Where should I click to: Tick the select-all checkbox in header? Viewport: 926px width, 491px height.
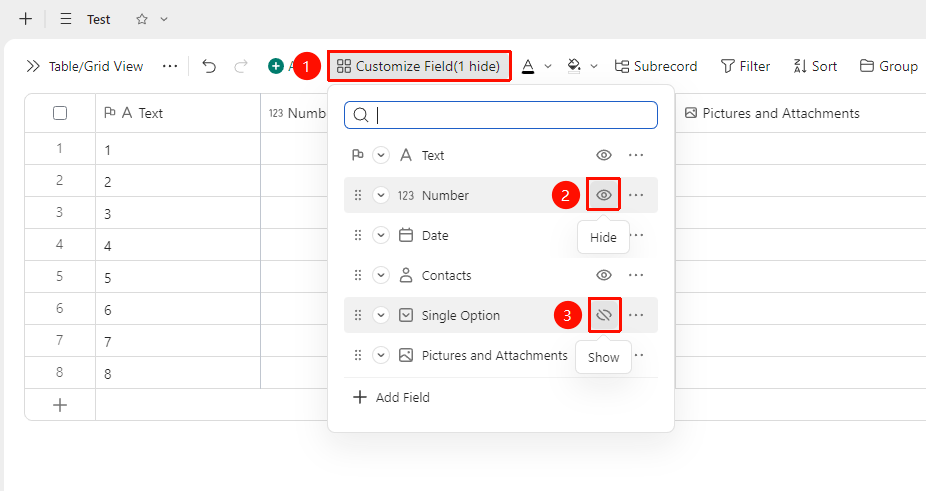click(x=60, y=113)
